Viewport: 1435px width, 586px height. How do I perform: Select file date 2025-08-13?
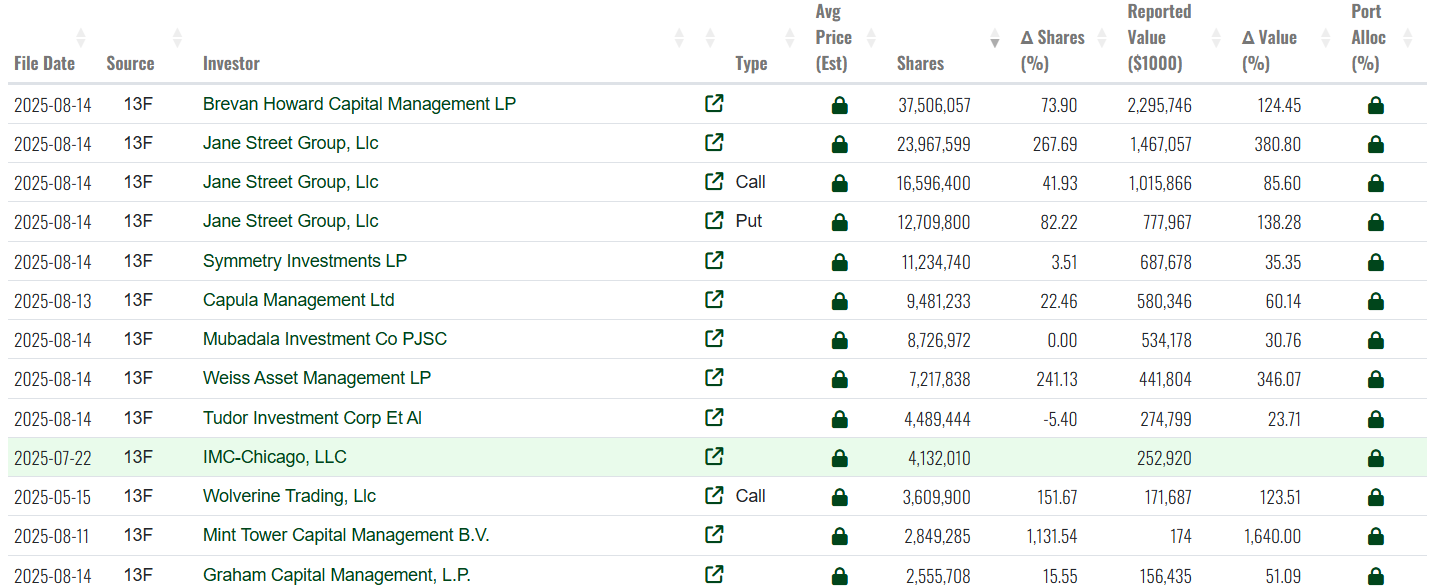tap(52, 301)
